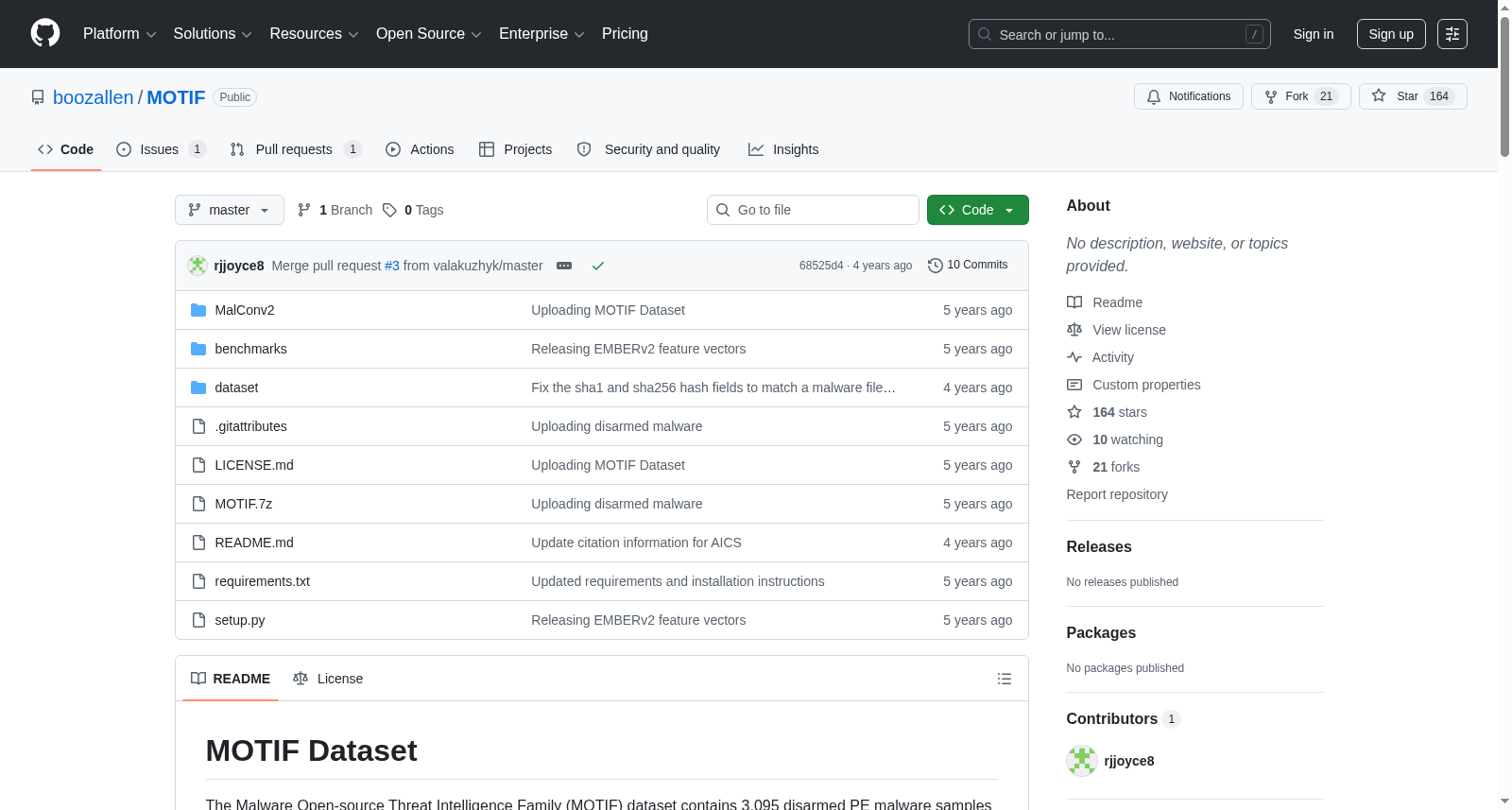Open the README outline list icon
This screenshot has height=810, width=1512.
coord(1005,679)
